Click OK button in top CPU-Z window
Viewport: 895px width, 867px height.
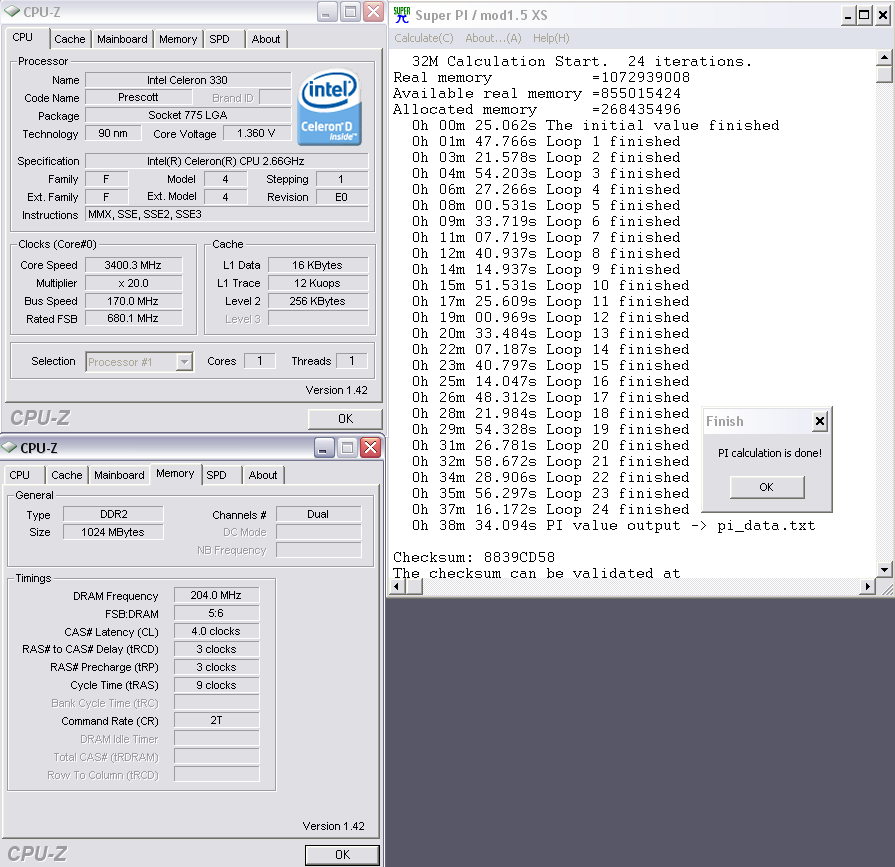coord(345,418)
